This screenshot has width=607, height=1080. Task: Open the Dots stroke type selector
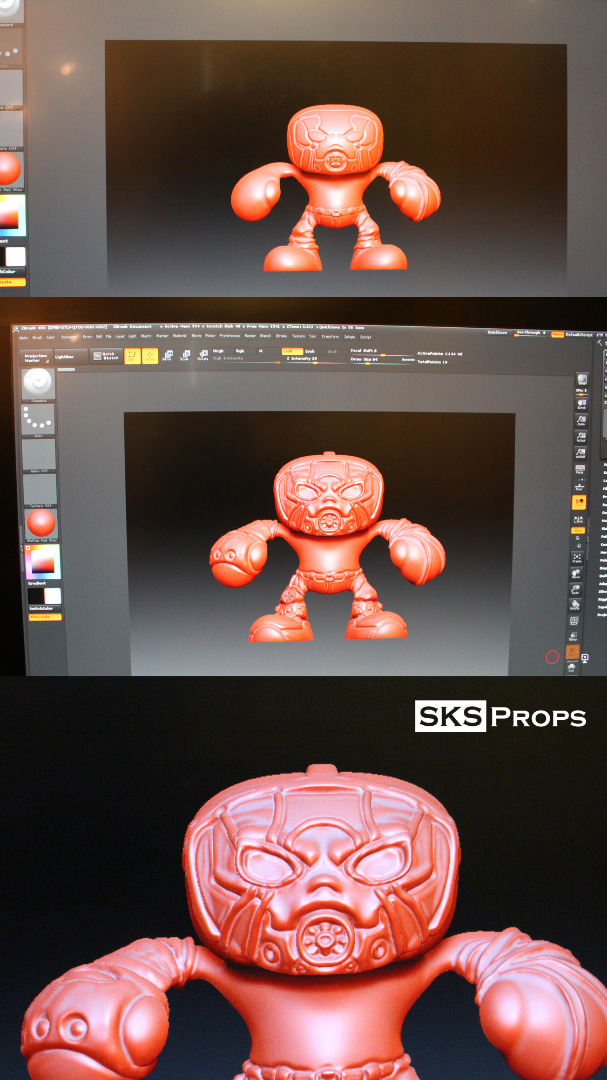click(x=38, y=419)
